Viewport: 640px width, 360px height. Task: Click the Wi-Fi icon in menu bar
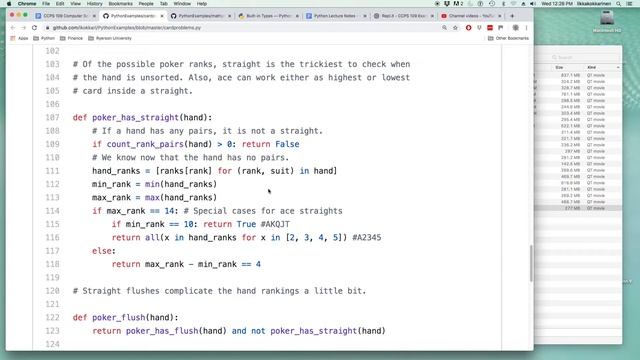514,4
